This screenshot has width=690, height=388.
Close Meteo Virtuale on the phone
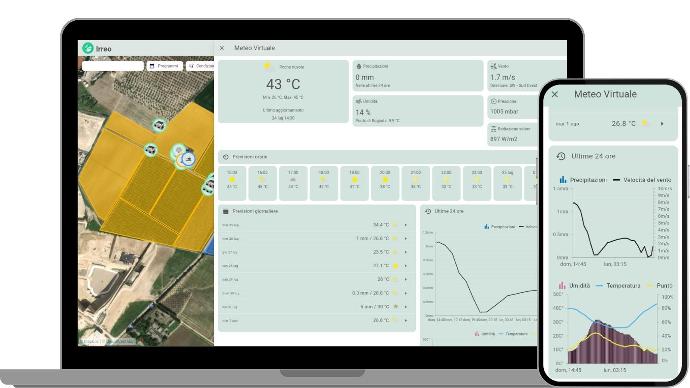(555, 94)
